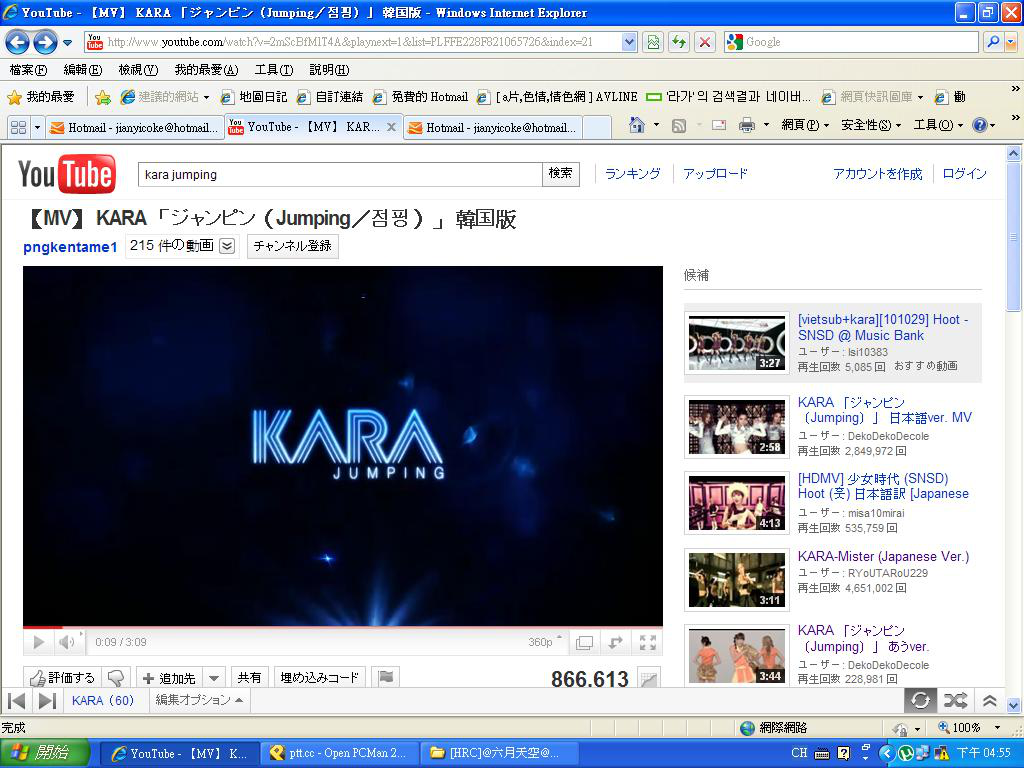Open page zoom level 100% control
Viewport: 1024px width, 768px height.
(x=969, y=728)
